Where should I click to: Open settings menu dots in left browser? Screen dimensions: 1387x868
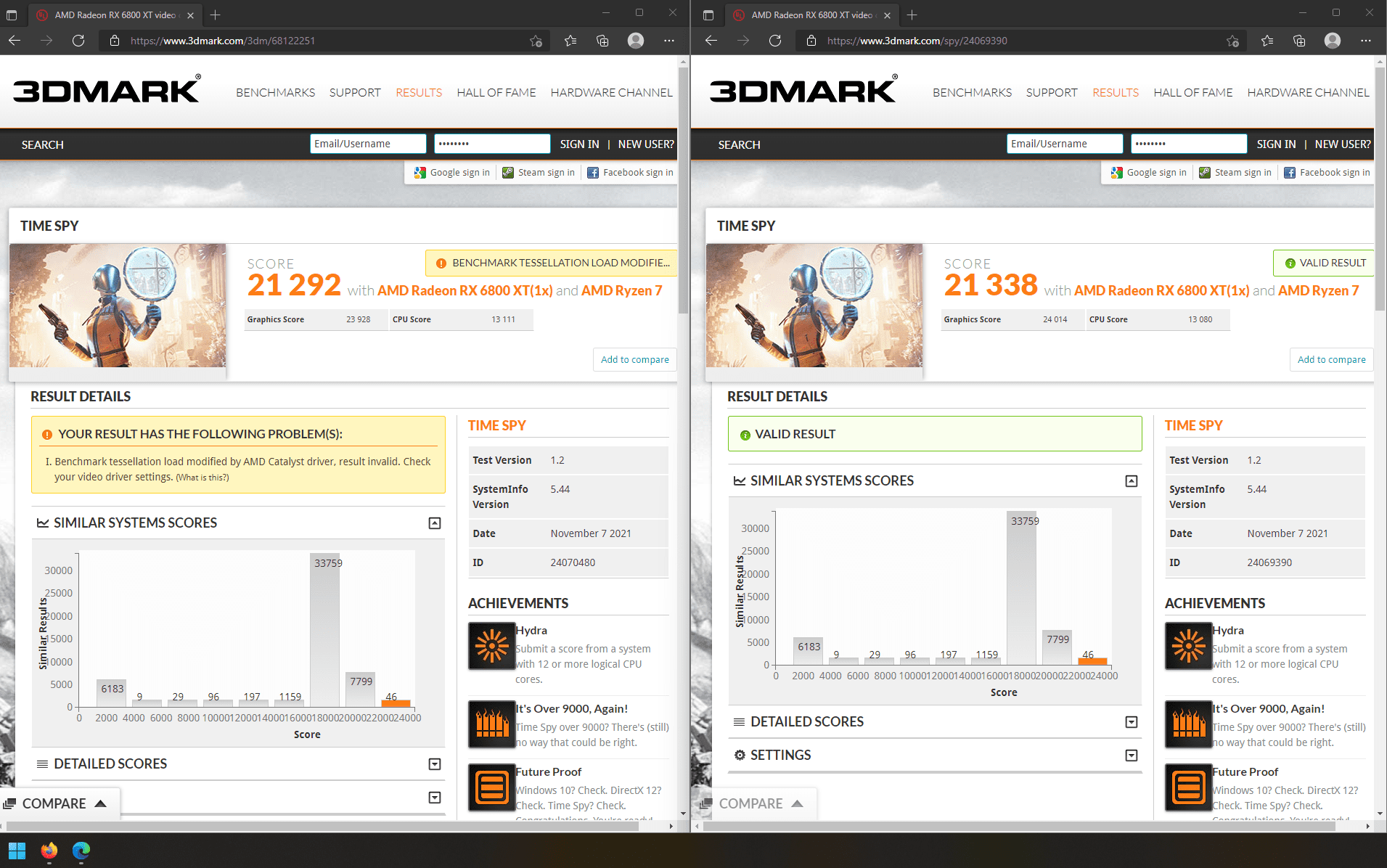669,41
